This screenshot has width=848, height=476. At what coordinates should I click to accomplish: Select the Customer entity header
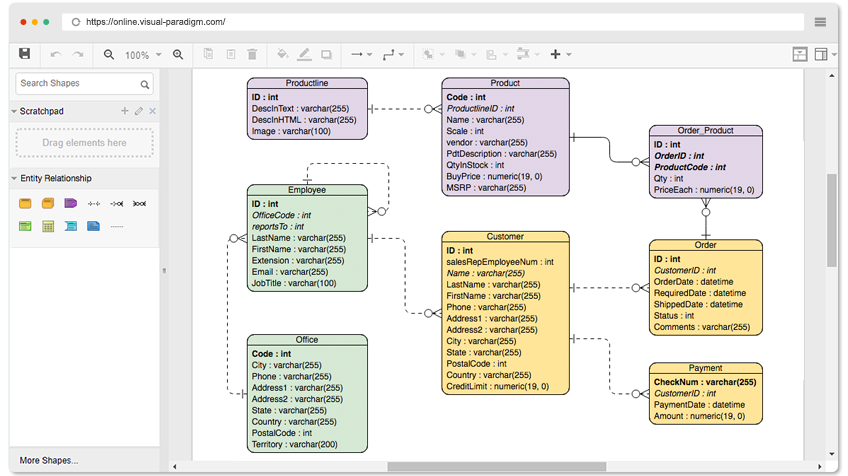click(x=505, y=237)
